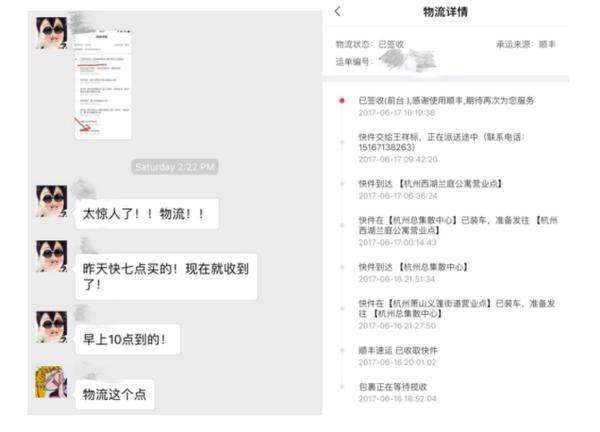Tap avatar next to the 早上10点到的 message
Image resolution: width=600 pixels, height=432 pixels.
(52, 327)
